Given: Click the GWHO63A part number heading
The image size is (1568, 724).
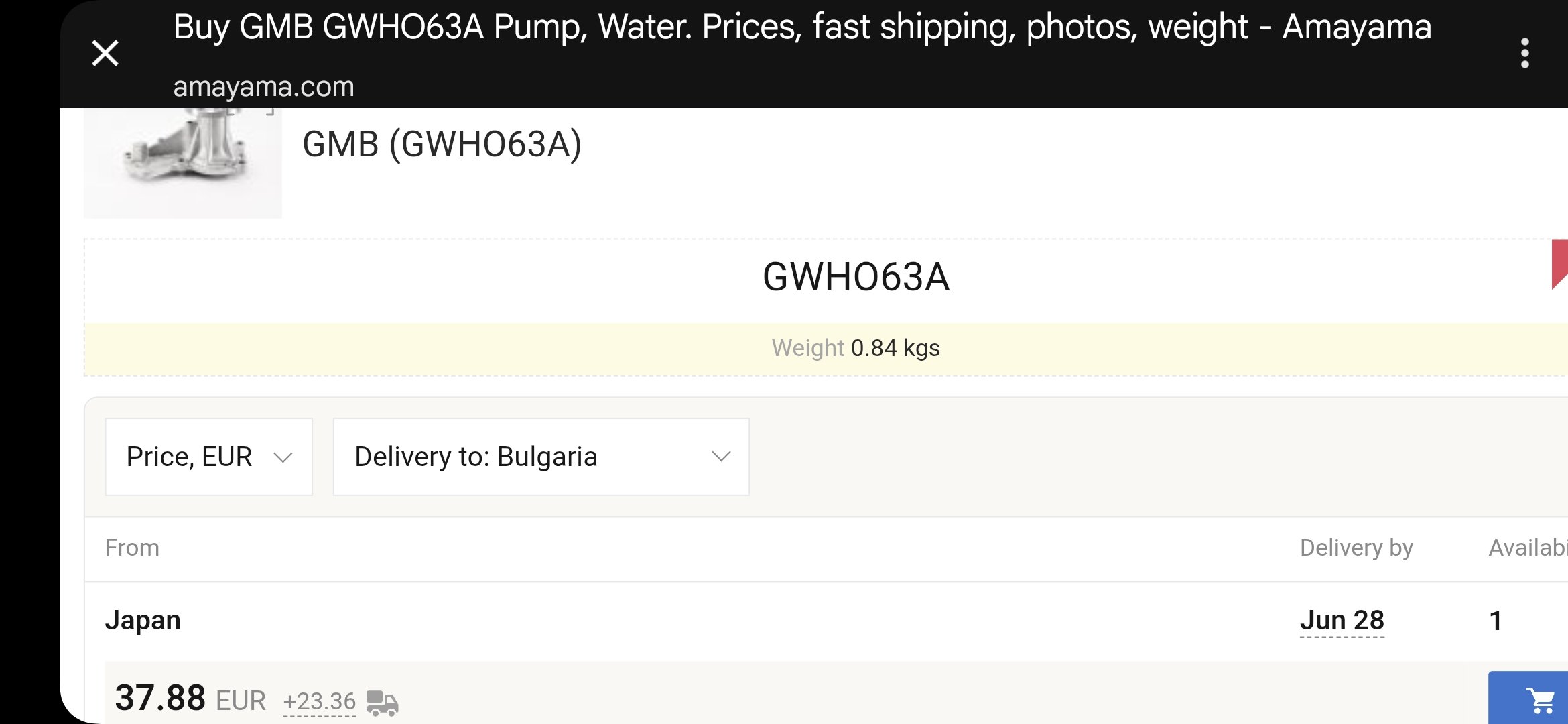Looking at the screenshot, I should pyautogui.click(x=856, y=277).
